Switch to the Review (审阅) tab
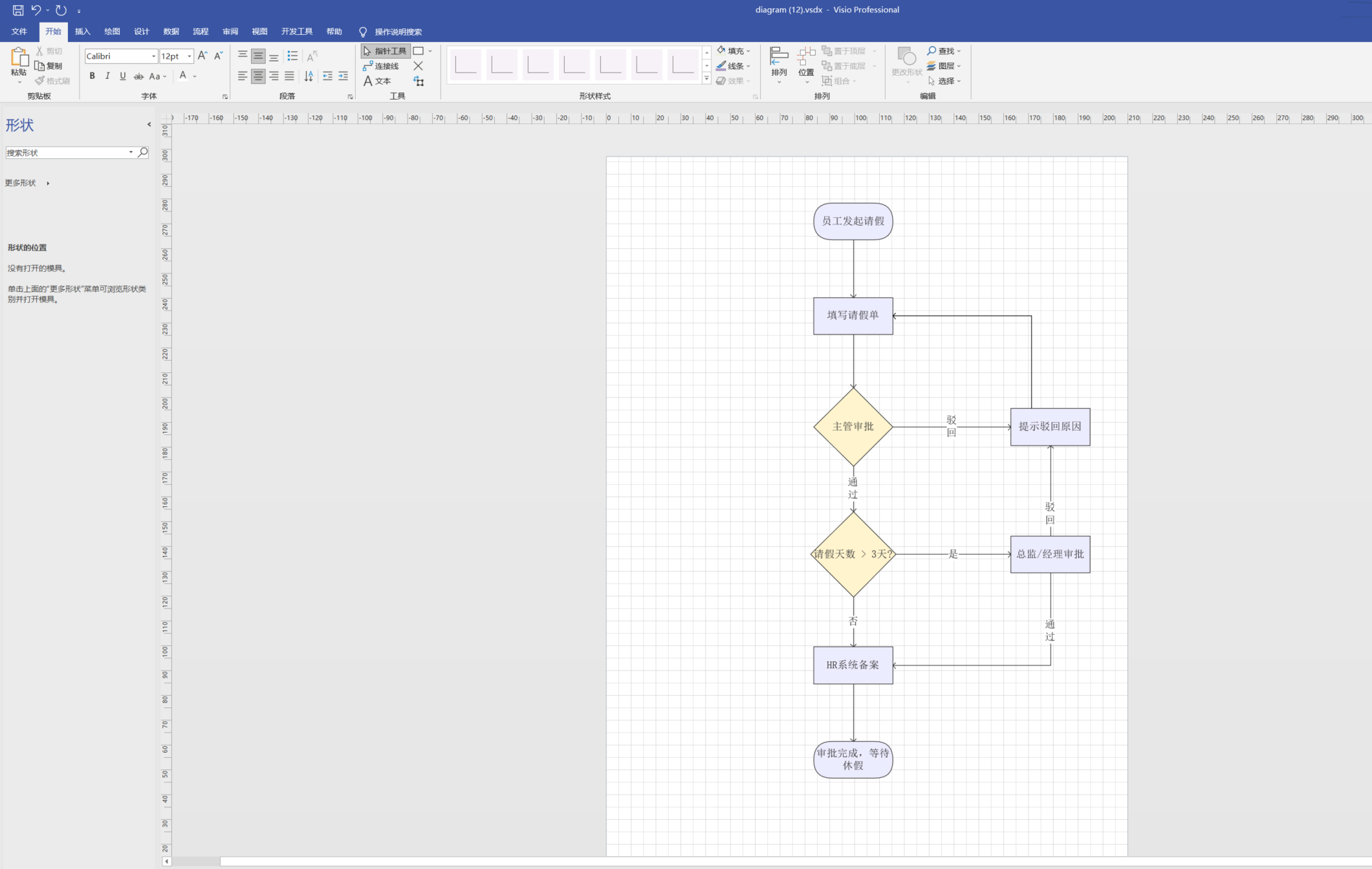The width and height of the screenshot is (1372, 869). tap(230, 32)
